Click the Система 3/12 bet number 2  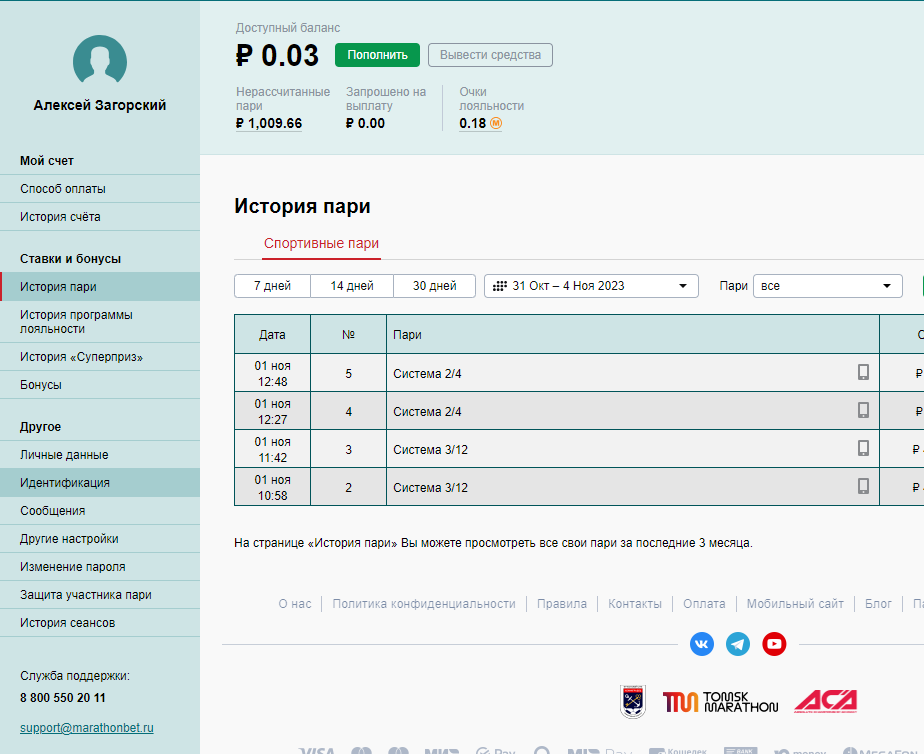pyautogui.click(x=431, y=488)
